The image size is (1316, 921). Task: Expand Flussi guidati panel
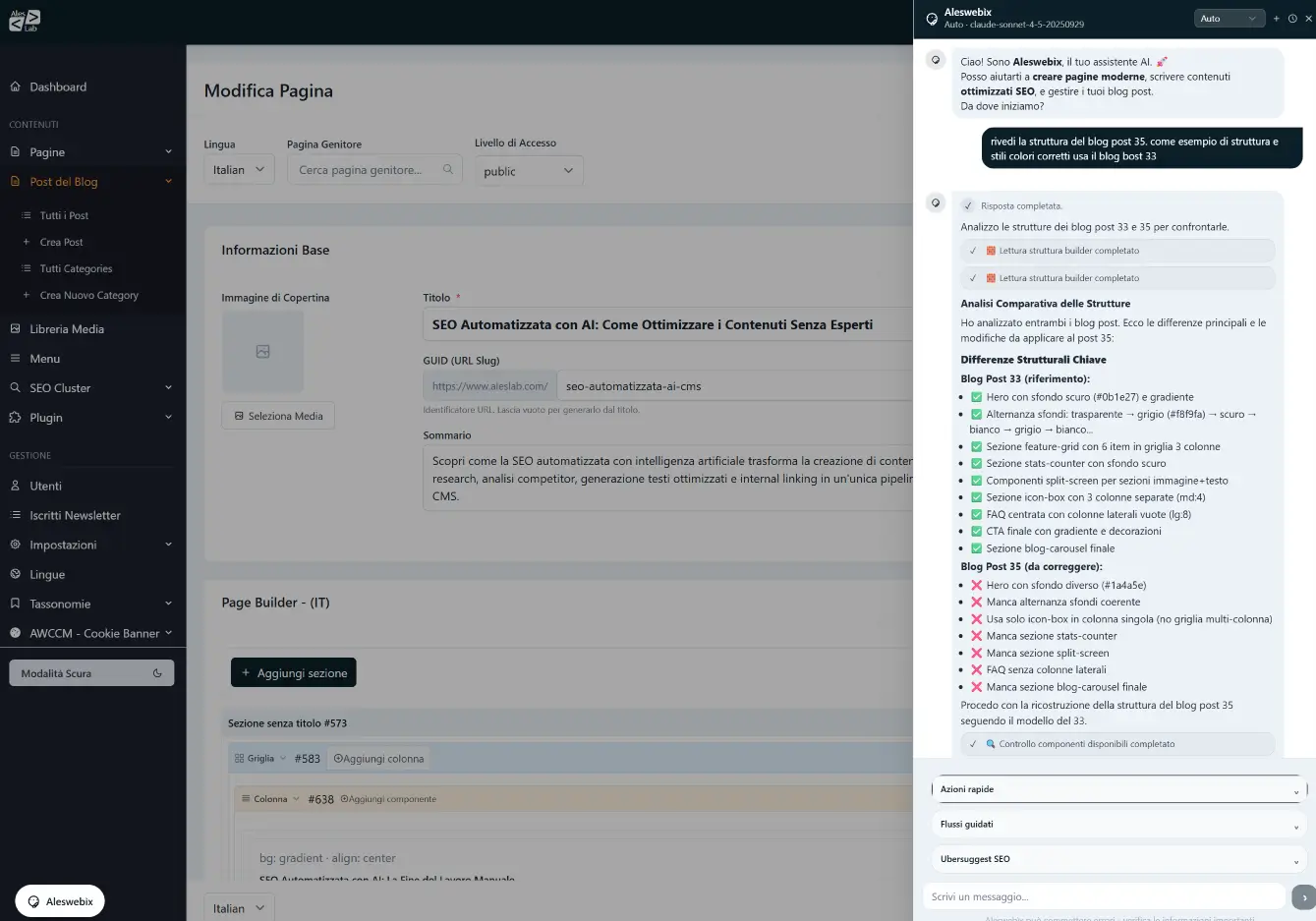pos(1118,824)
